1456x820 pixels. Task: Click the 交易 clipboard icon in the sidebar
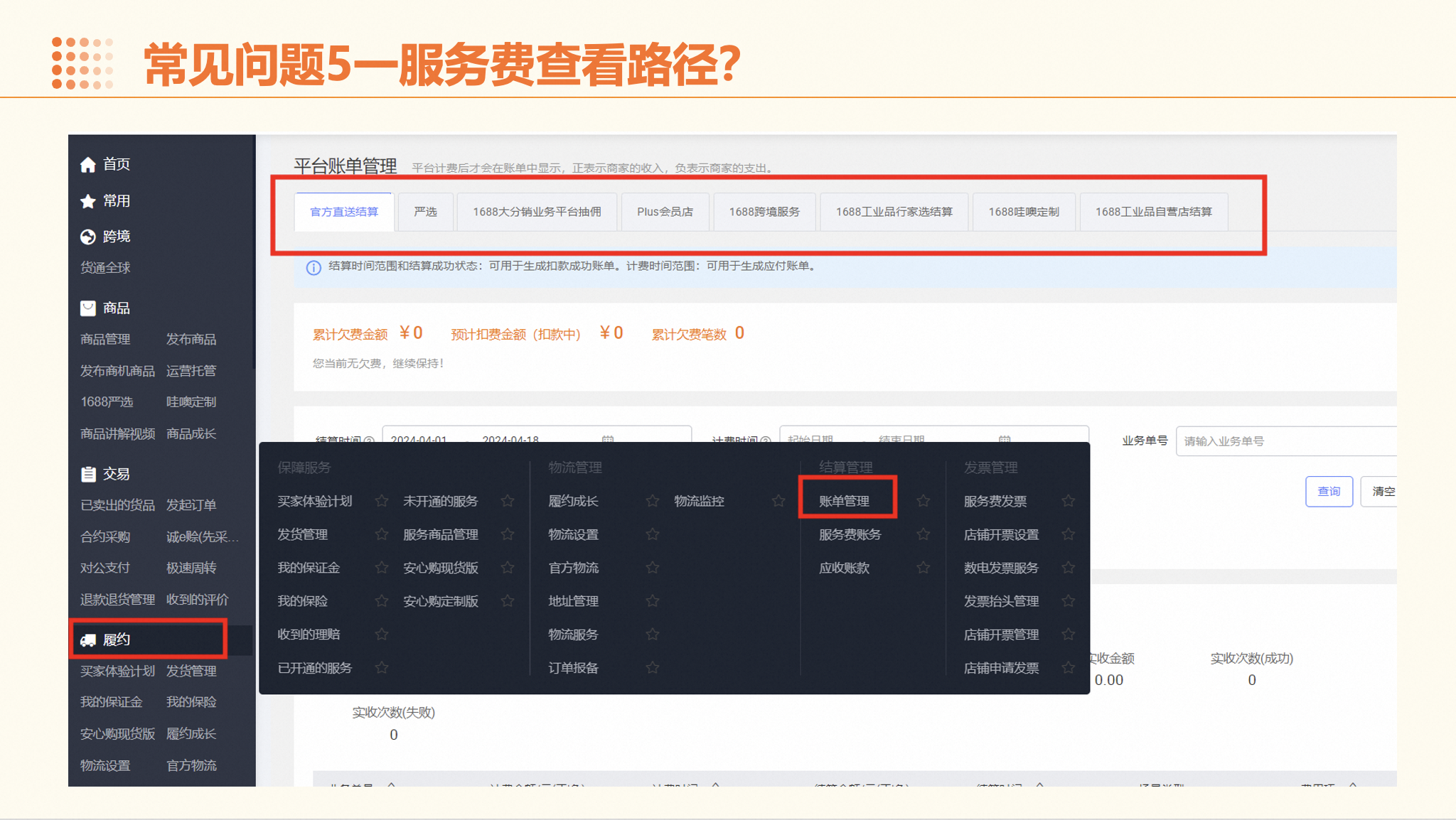pos(87,474)
